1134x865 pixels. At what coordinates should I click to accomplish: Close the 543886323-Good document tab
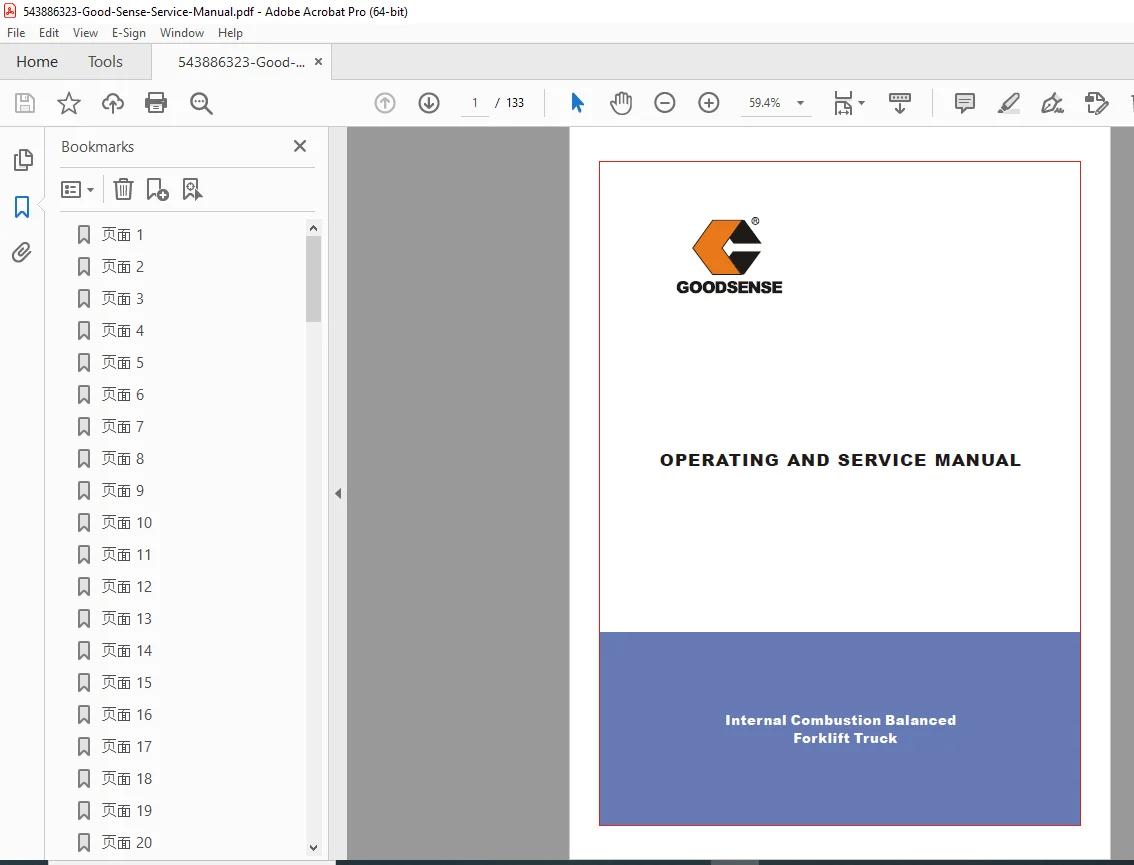318,61
